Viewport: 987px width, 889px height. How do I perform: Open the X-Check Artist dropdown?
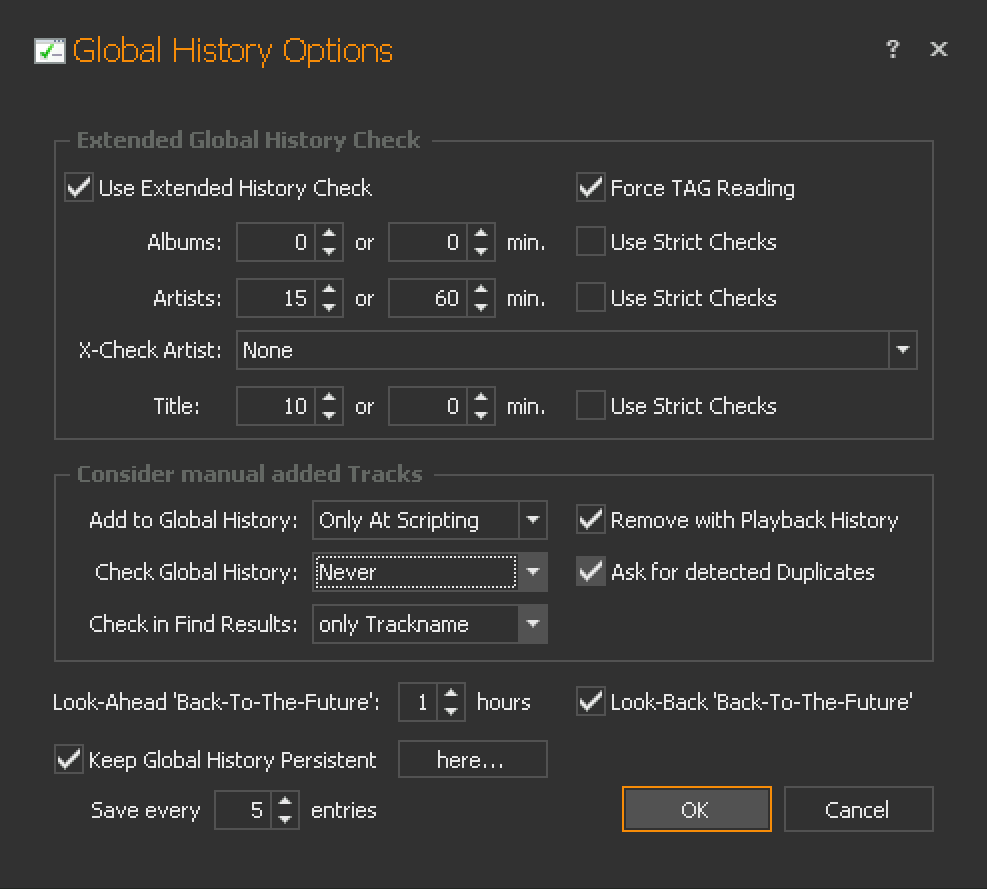point(903,350)
